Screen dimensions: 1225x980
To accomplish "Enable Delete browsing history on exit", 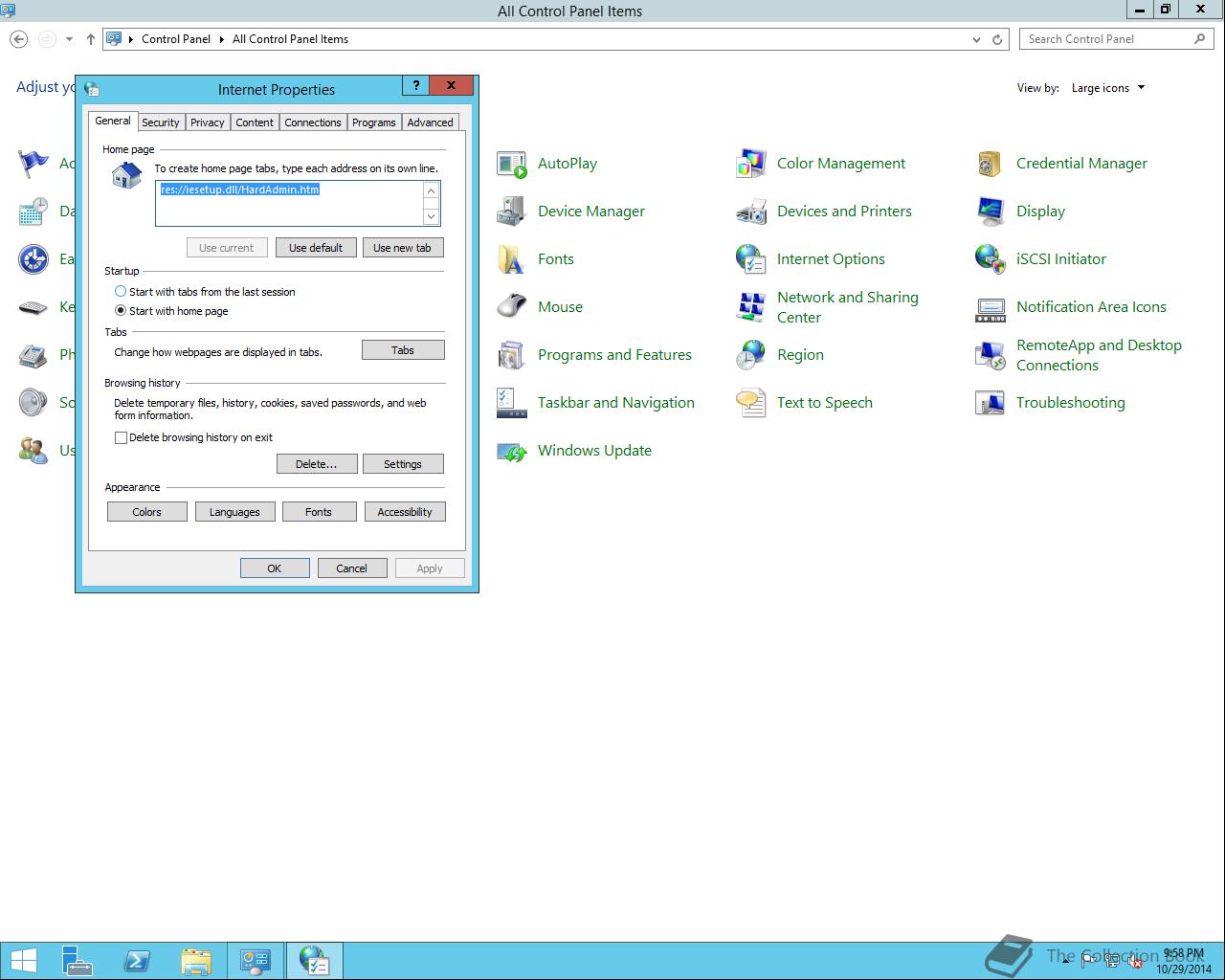I will coord(193,437).
